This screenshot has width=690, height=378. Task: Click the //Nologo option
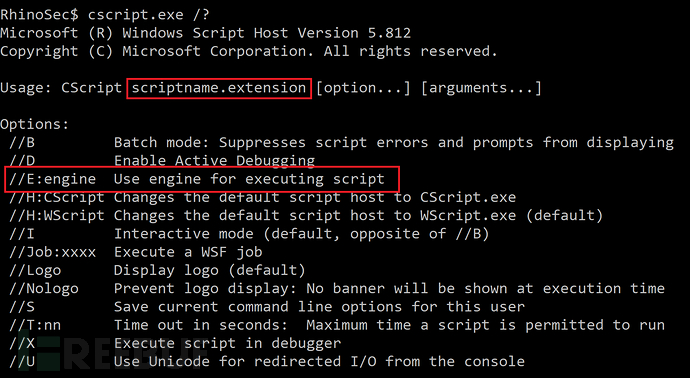44,289
